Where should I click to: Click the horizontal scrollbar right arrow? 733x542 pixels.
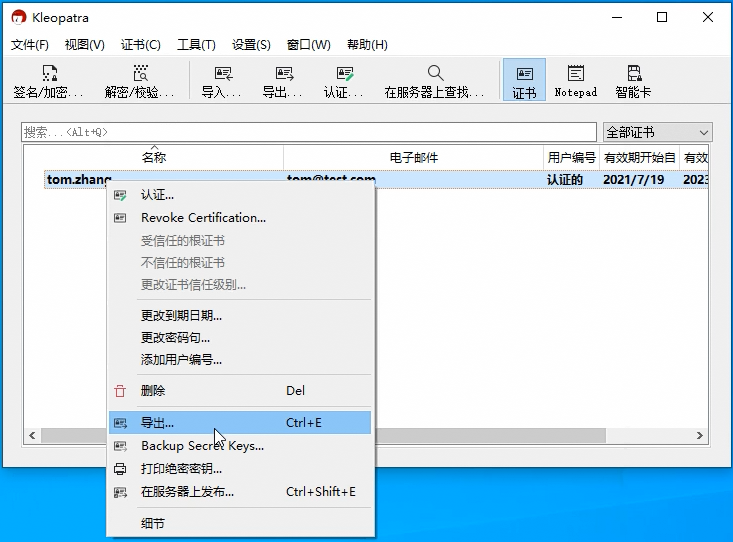[699, 435]
